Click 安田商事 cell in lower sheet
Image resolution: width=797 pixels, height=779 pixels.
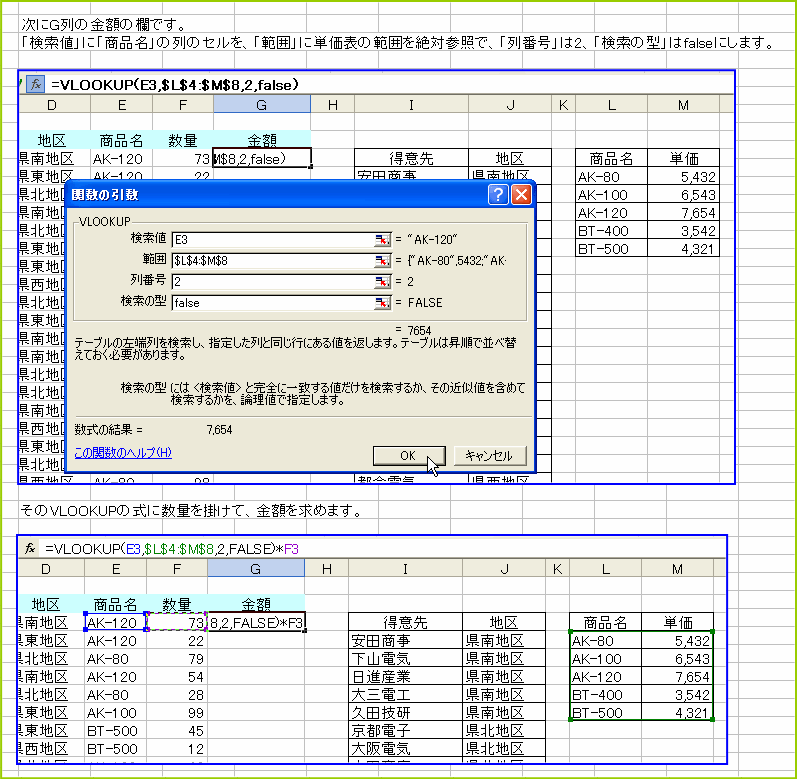[405, 640]
